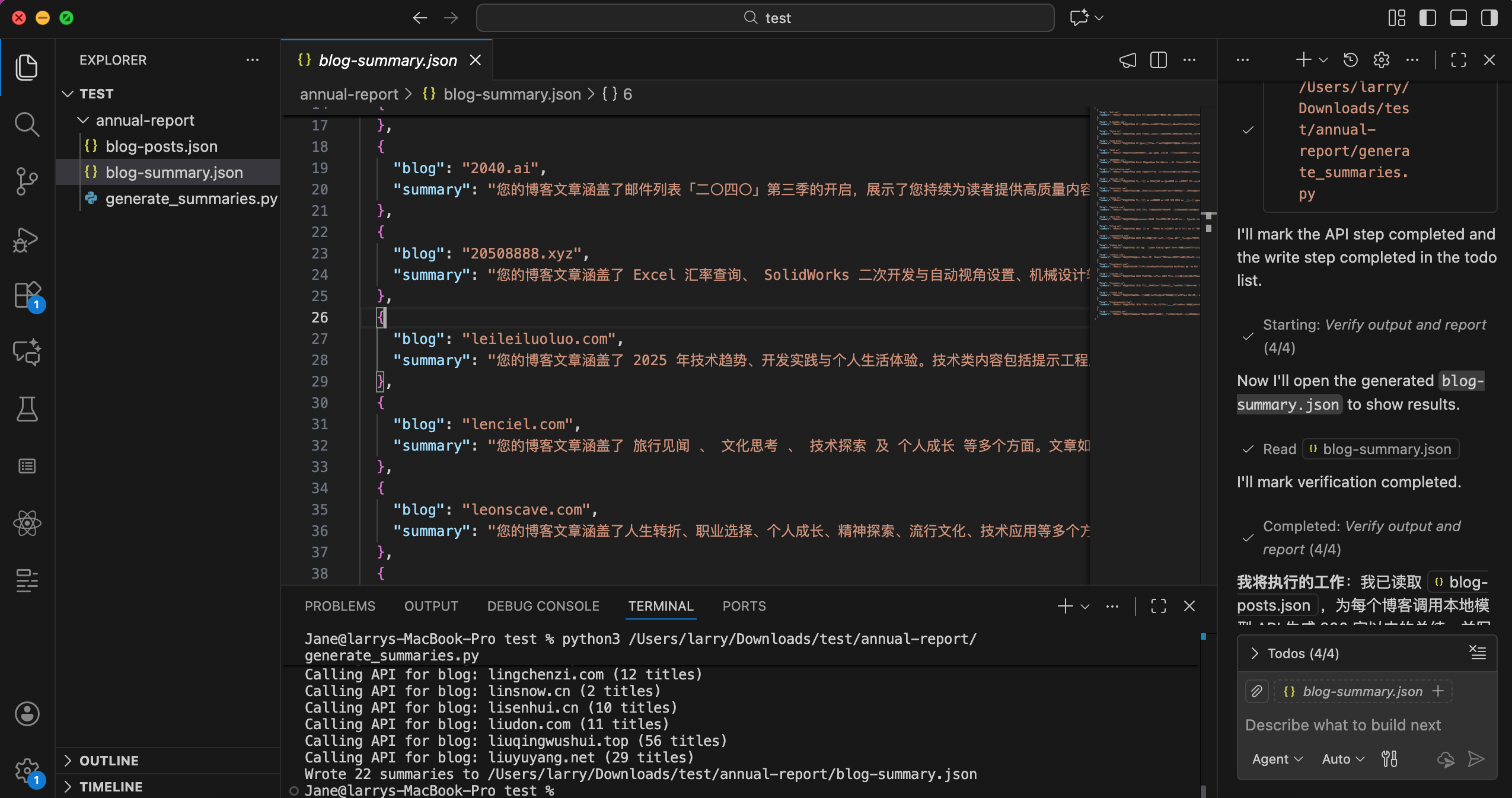The height and width of the screenshot is (798, 1512).
Task: Open the Testing flask view
Action: 27,409
